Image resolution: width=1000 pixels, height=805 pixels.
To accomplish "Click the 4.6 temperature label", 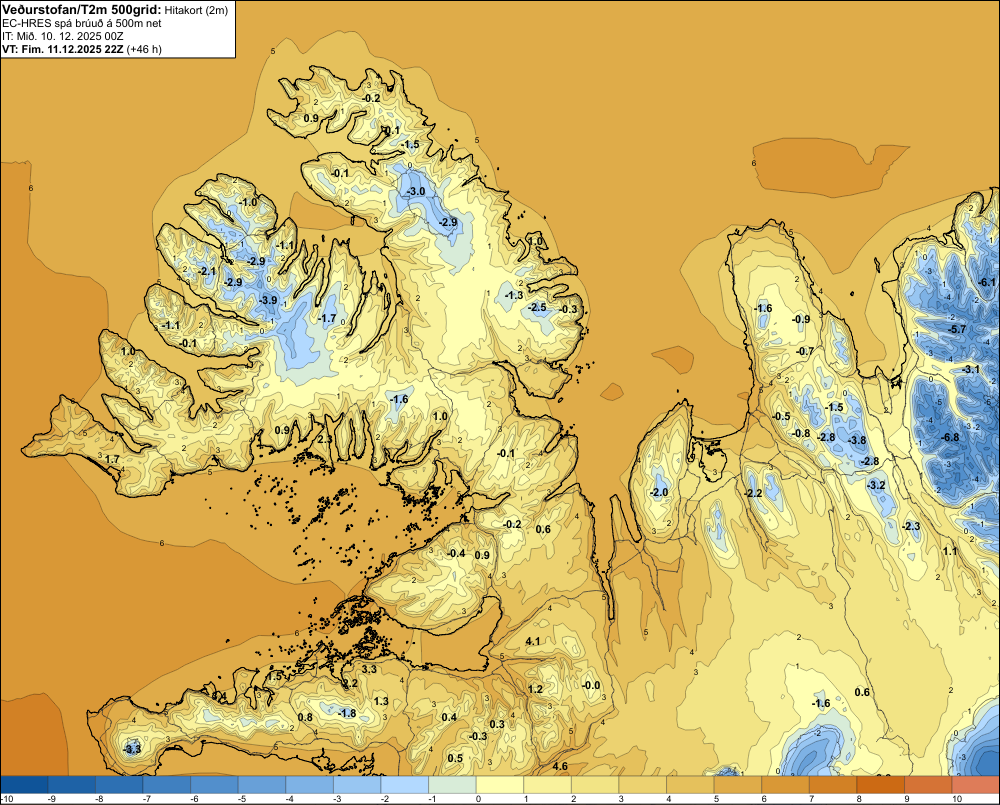I will click(560, 766).
